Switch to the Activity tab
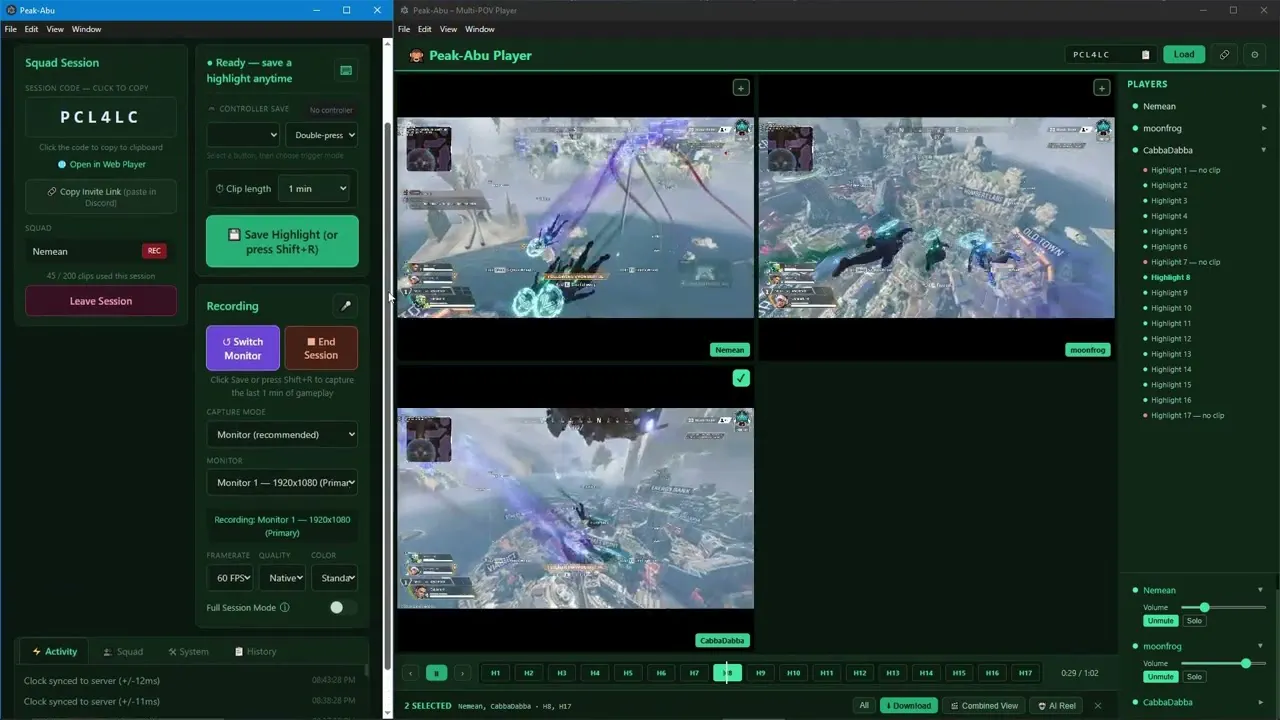This screenshot has width=1280, height=720. pos(54,652)
